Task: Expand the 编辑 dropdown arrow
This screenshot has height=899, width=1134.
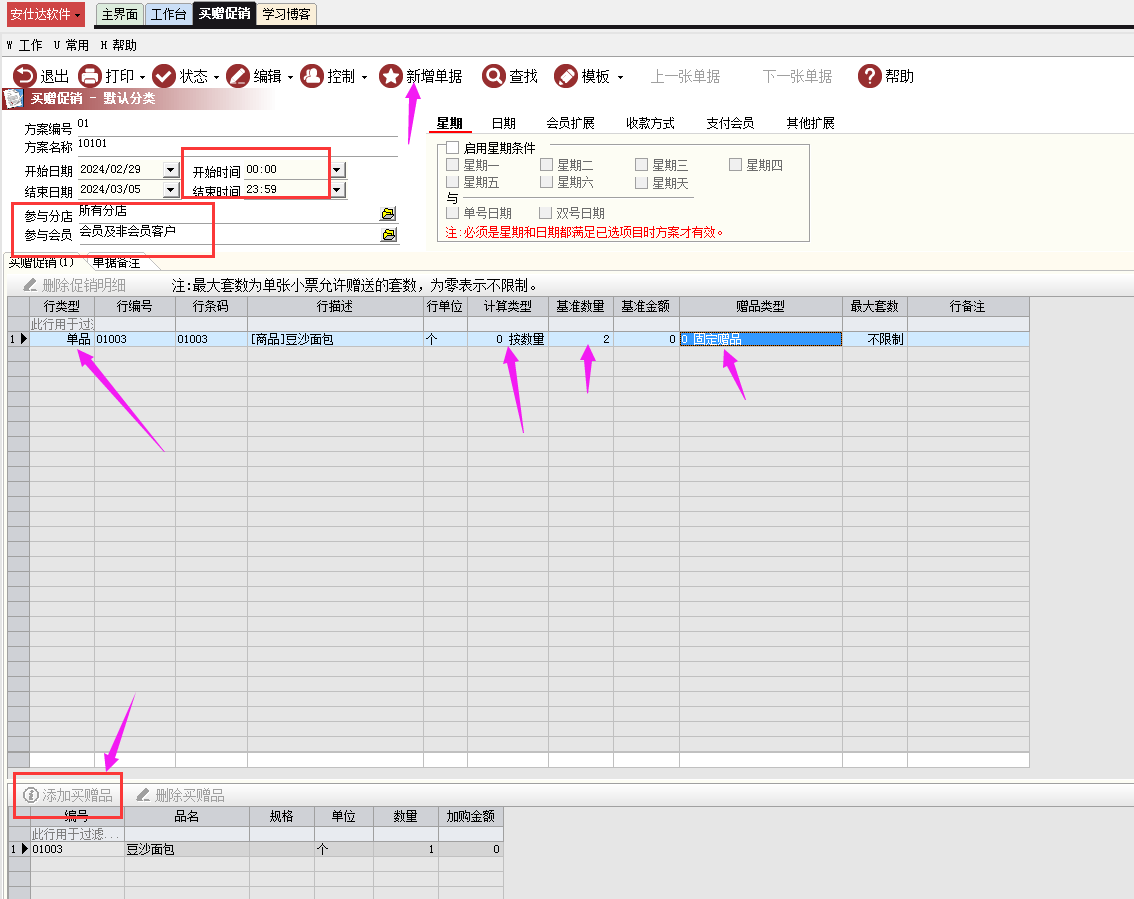Action: [x=290, y=77]
